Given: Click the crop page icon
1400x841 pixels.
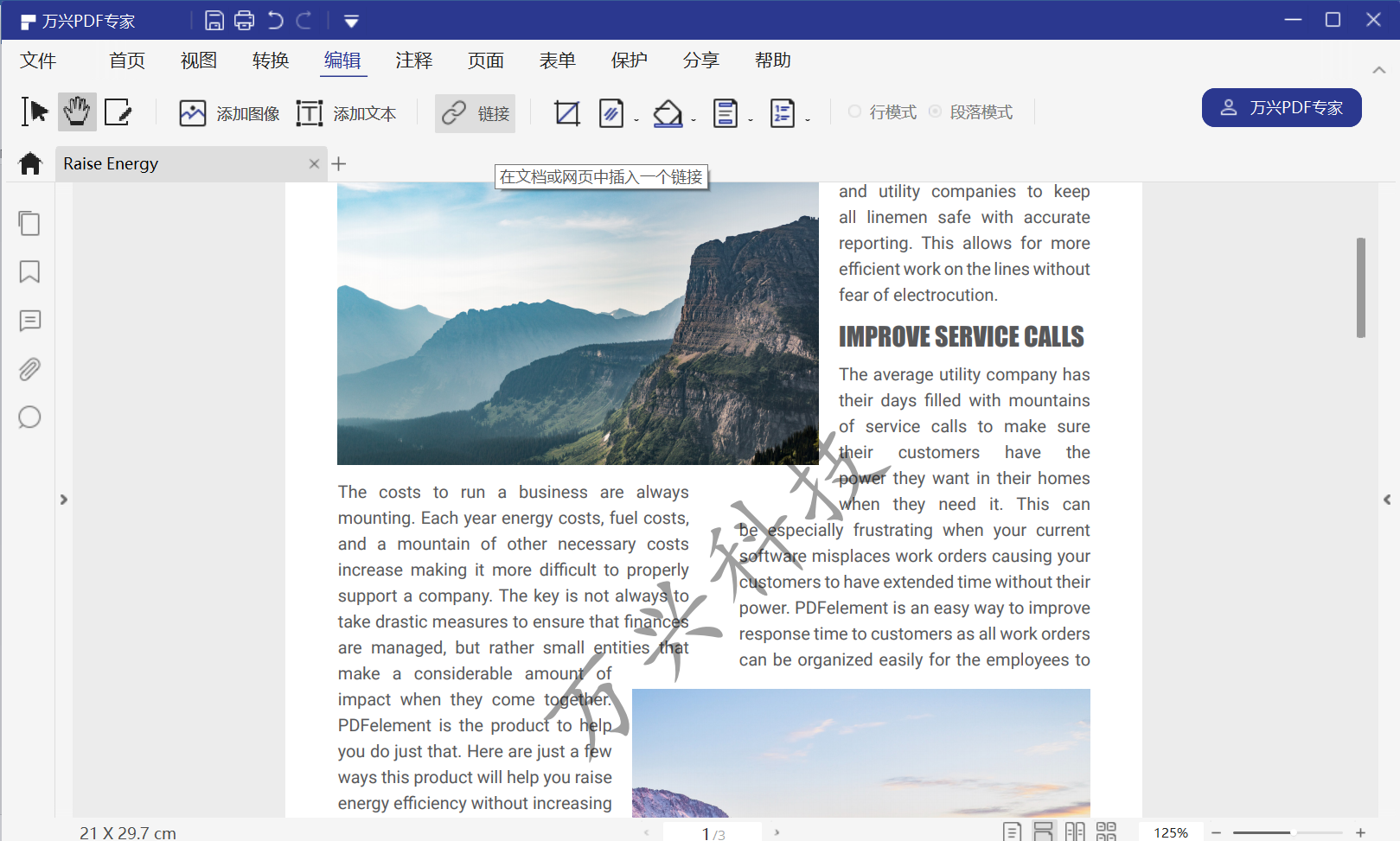Looking at the screenshot, I should (x=567, y=113).
